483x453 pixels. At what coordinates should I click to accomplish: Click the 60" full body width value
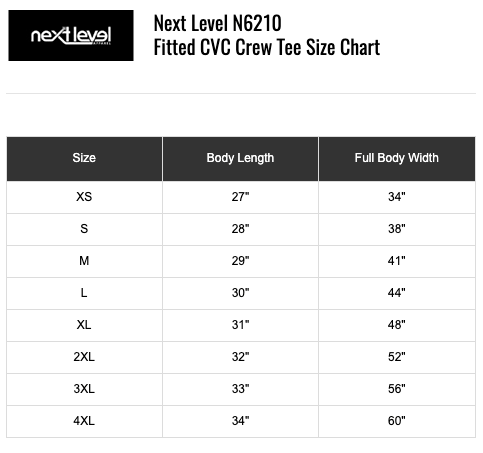[397, 421]
